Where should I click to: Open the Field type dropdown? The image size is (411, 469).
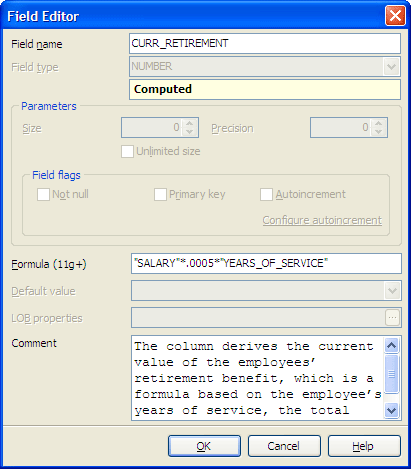point(391,67)
